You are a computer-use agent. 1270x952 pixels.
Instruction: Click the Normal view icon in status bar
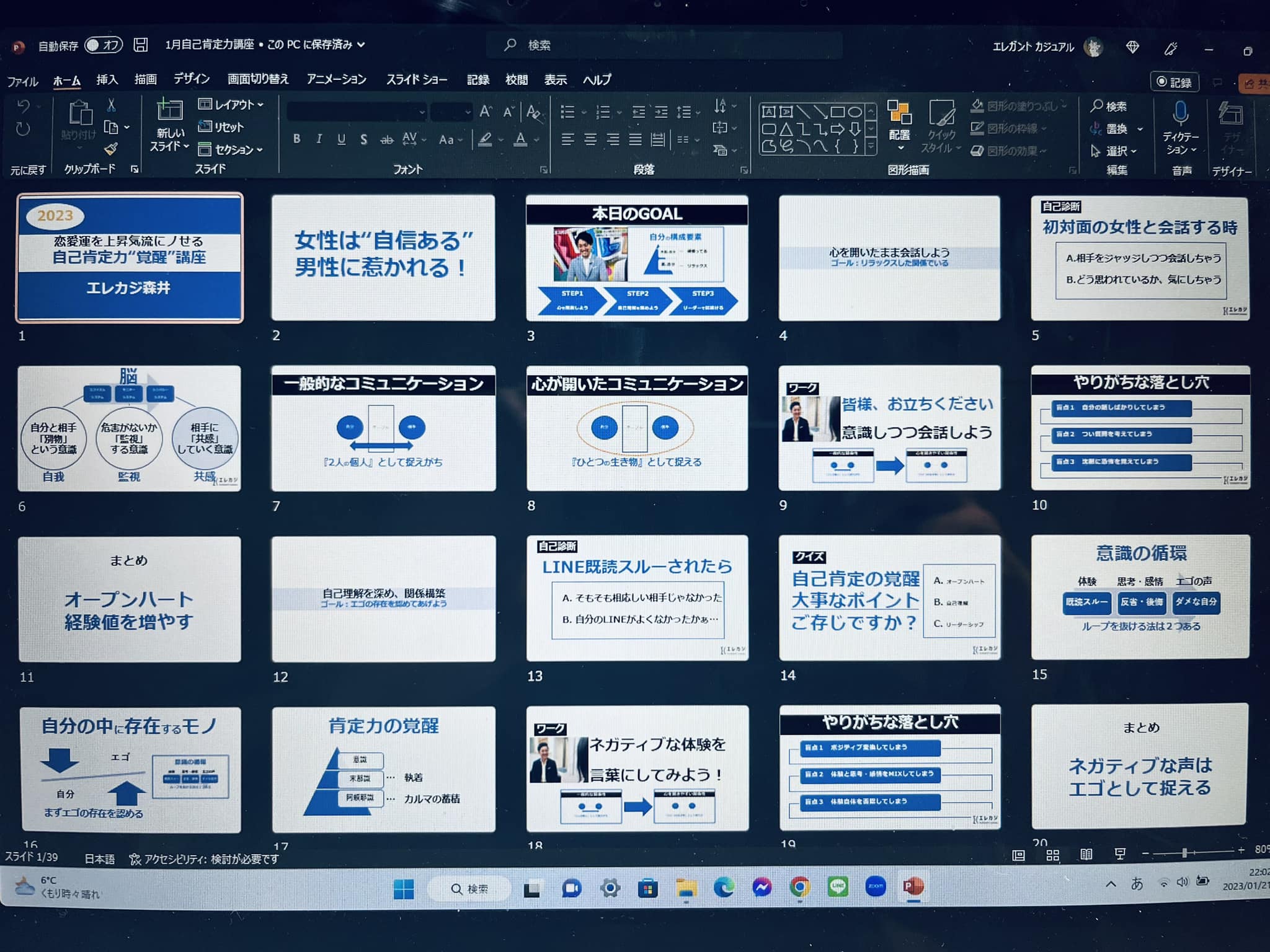1018,855
